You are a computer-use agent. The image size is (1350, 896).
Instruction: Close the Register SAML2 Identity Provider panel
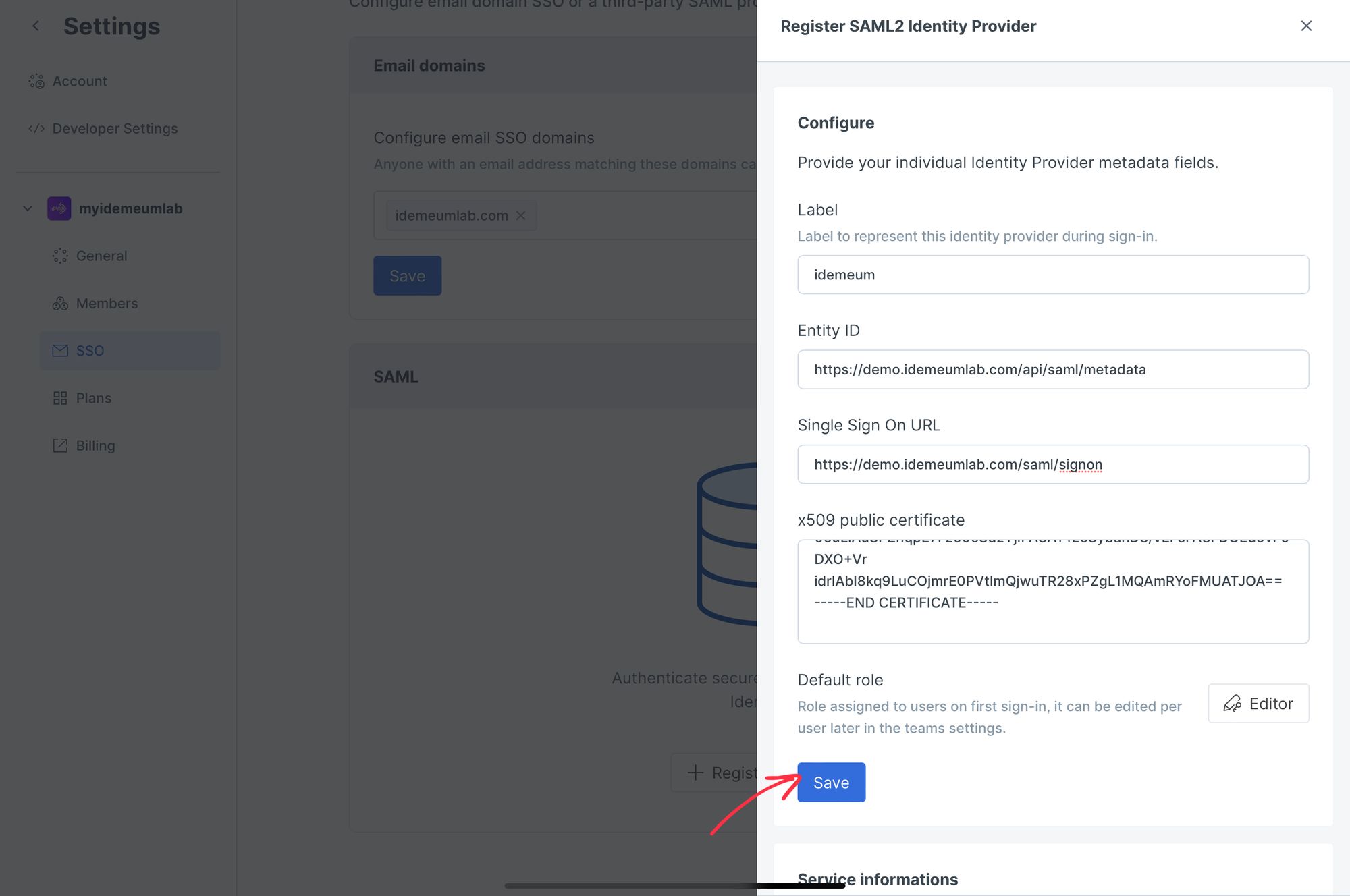tap(1306, 26)
